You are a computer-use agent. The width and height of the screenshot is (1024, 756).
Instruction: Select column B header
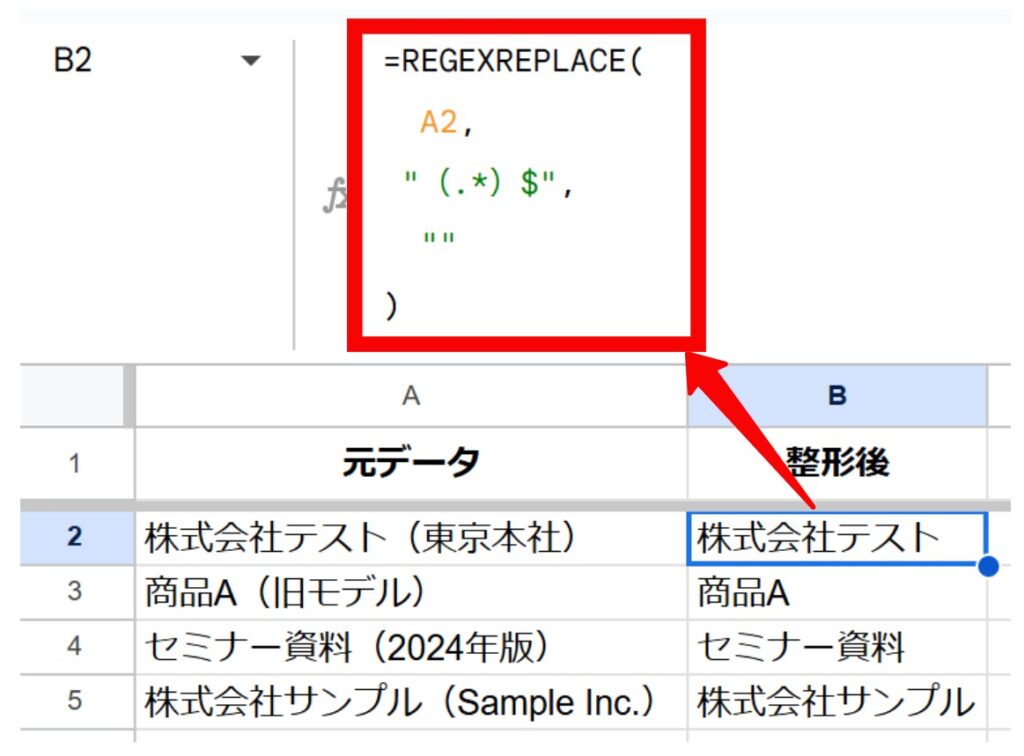(837, 396)
